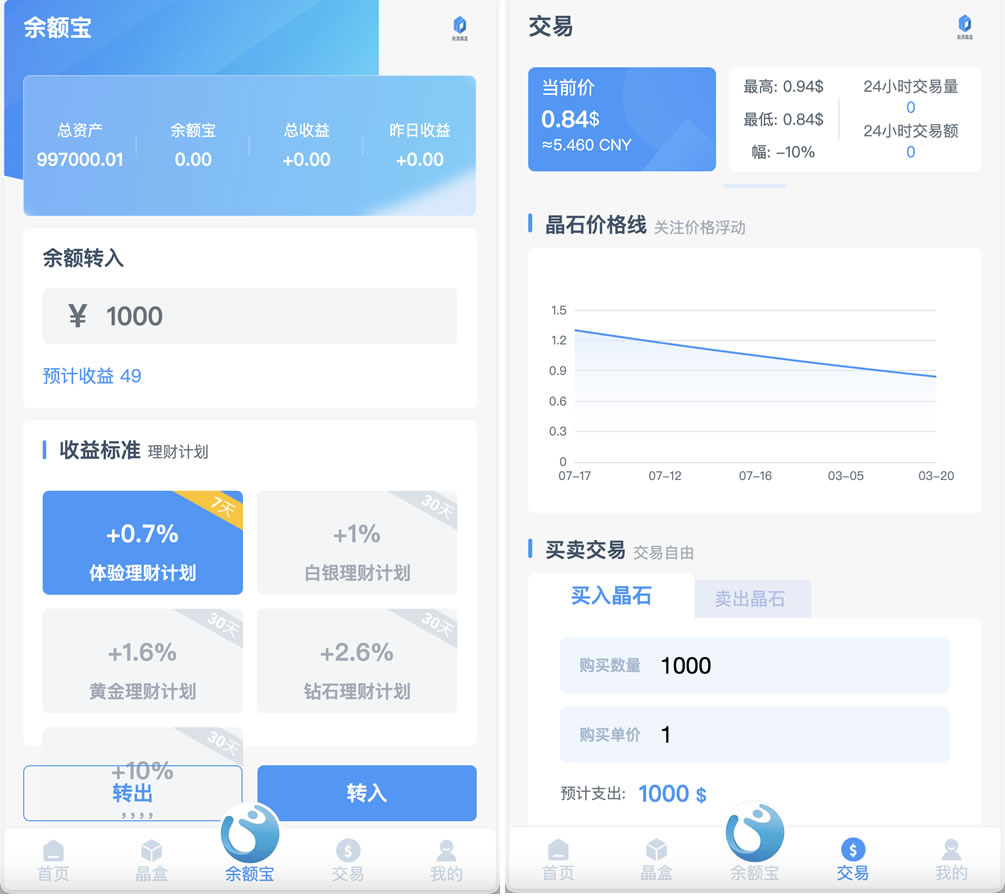Select the 黄金理财计划 +1.6% plan
1005x896 pixels.
pyautogui.click(x=142, y=661)
